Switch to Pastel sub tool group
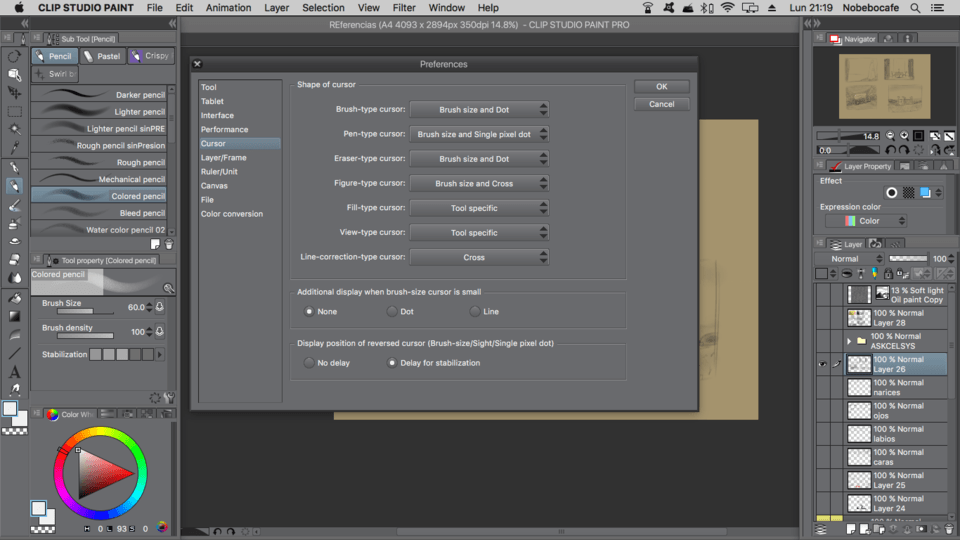The image size is (960, 540). 102,56
